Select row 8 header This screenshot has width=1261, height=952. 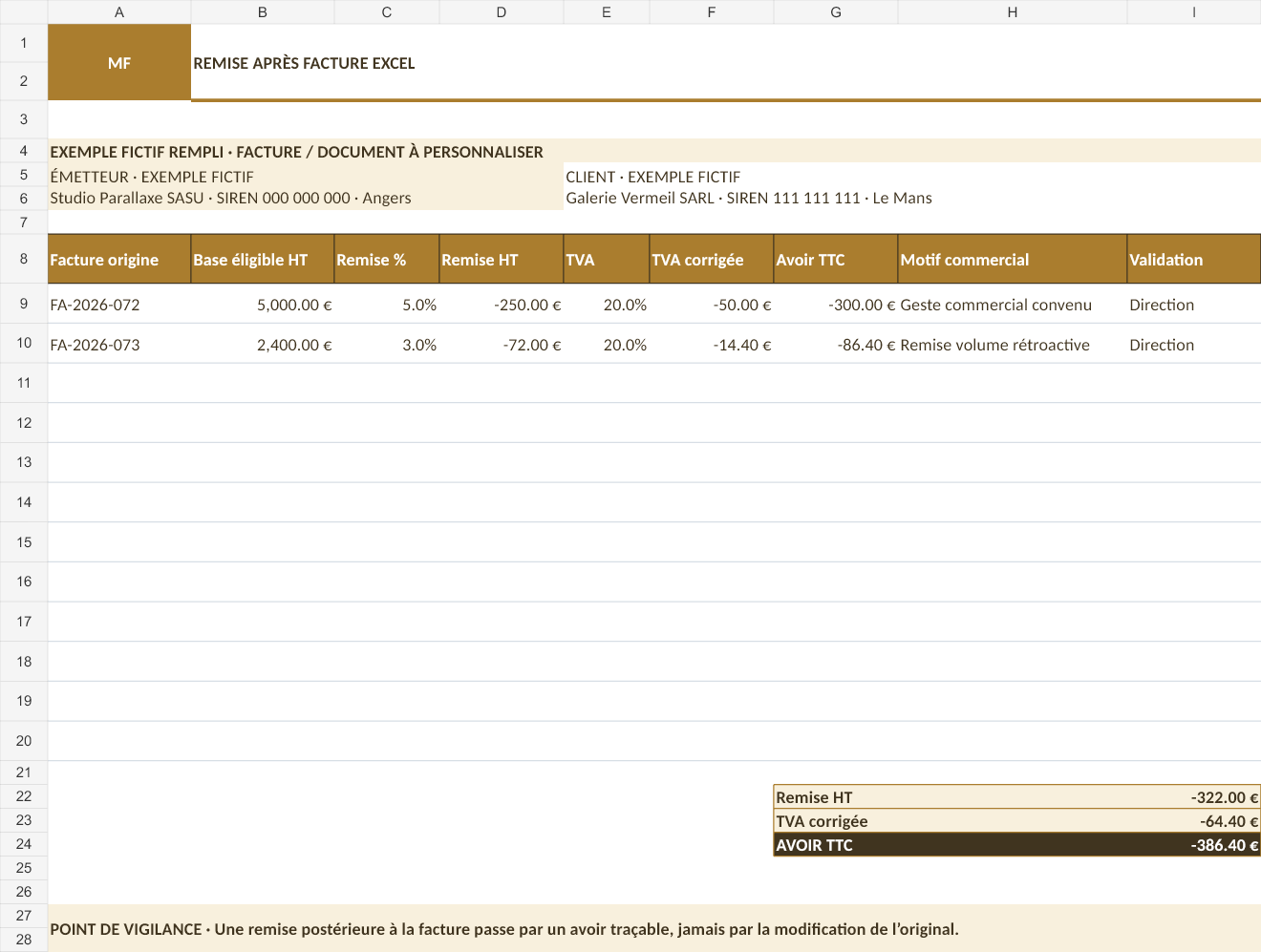24,259
